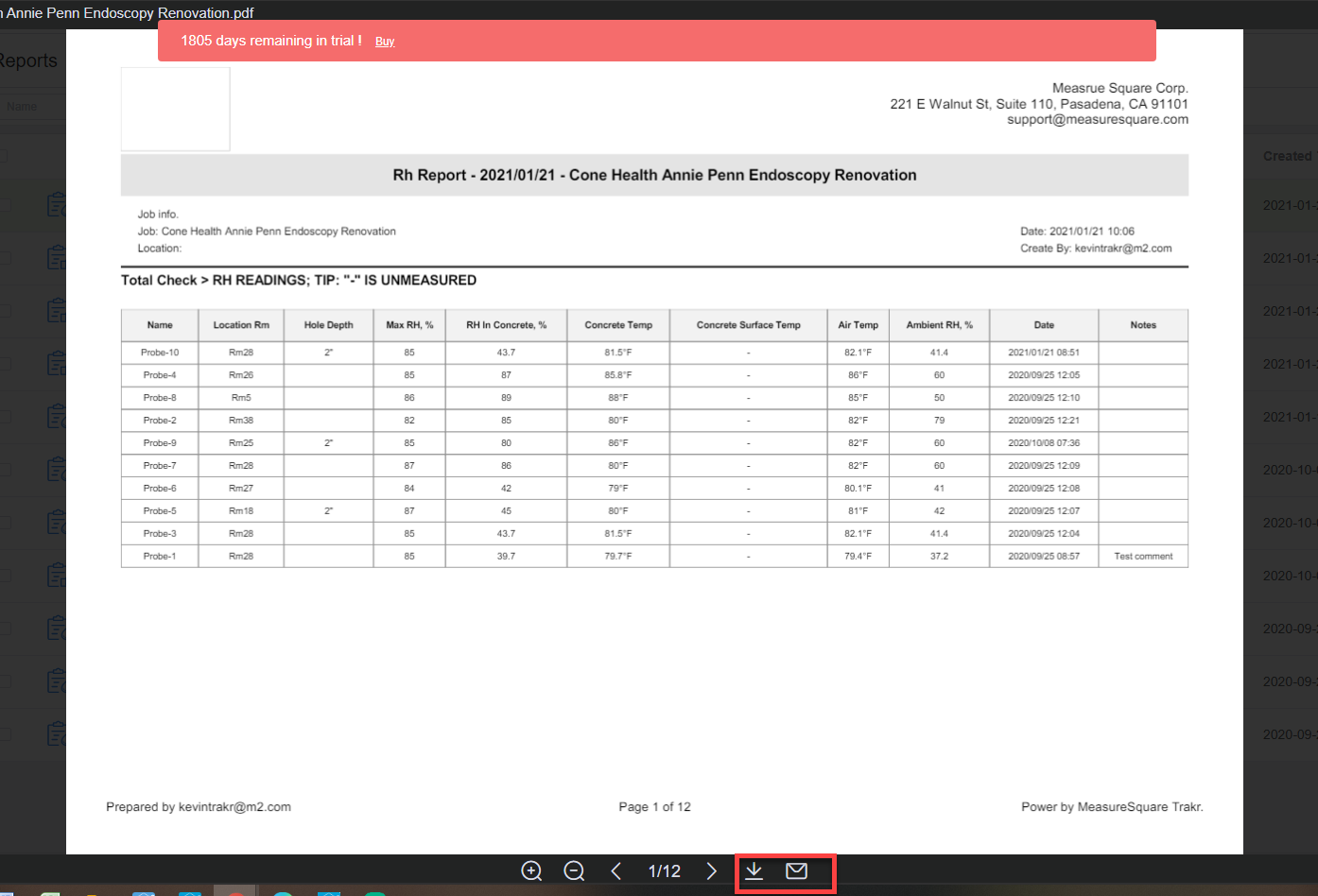
Task: Click the trial days remaining banner text
Action: click(x=271, y=41)
